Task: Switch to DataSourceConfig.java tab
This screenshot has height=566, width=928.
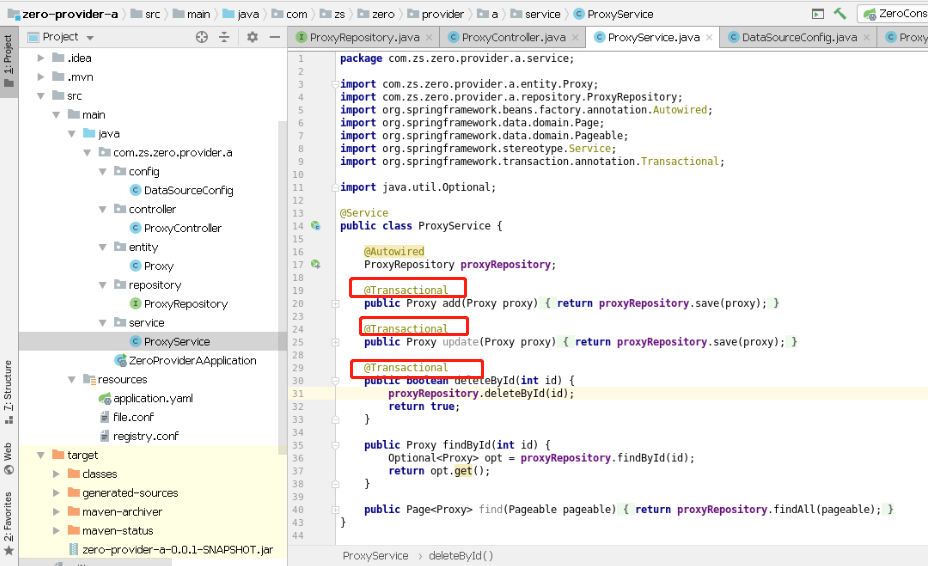Action: pyautogui.click(x=799, y=37)
